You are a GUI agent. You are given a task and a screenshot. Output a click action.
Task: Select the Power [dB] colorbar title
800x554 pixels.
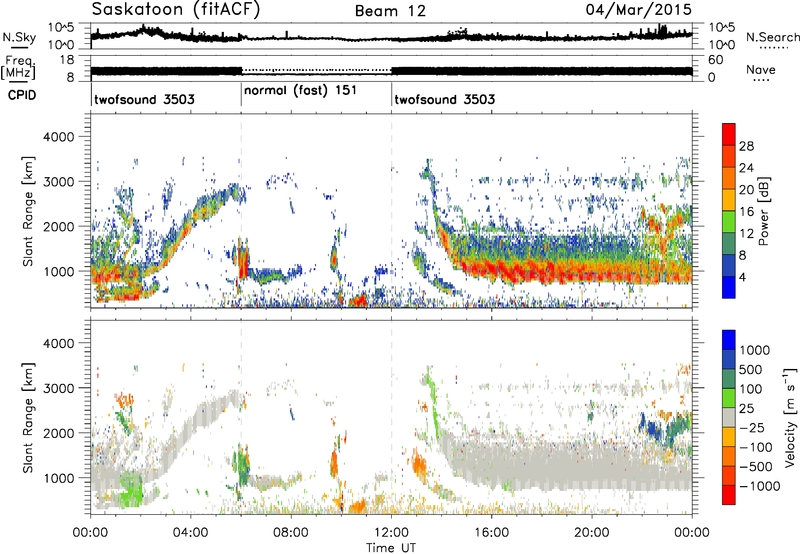[763, 211]
